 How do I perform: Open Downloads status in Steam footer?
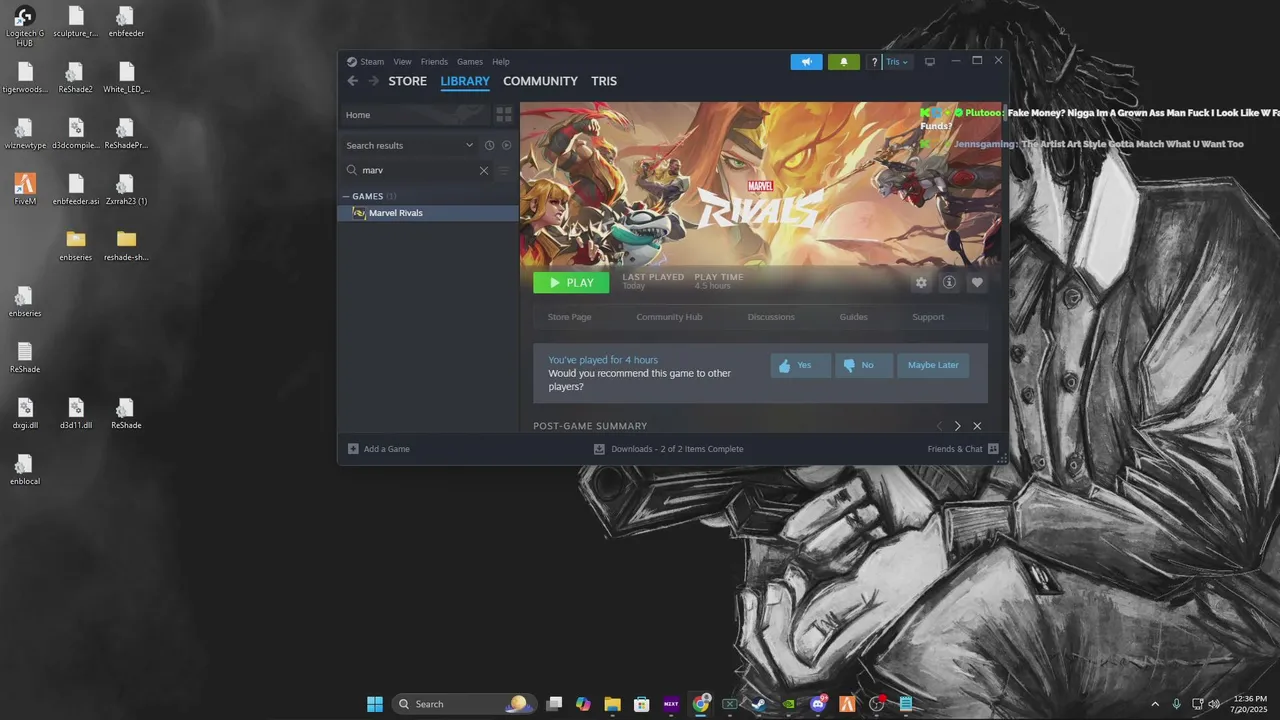(x=668, y=449)
